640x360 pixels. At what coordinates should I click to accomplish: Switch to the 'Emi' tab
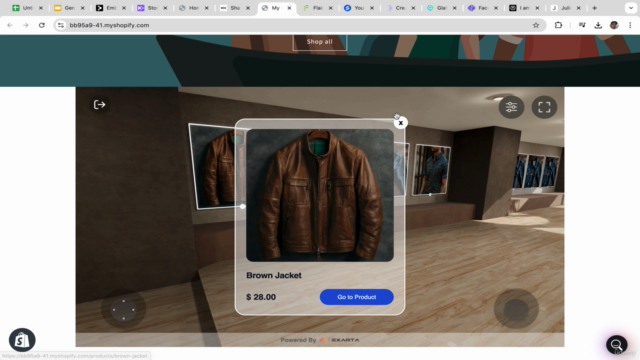tap(110, 8)
